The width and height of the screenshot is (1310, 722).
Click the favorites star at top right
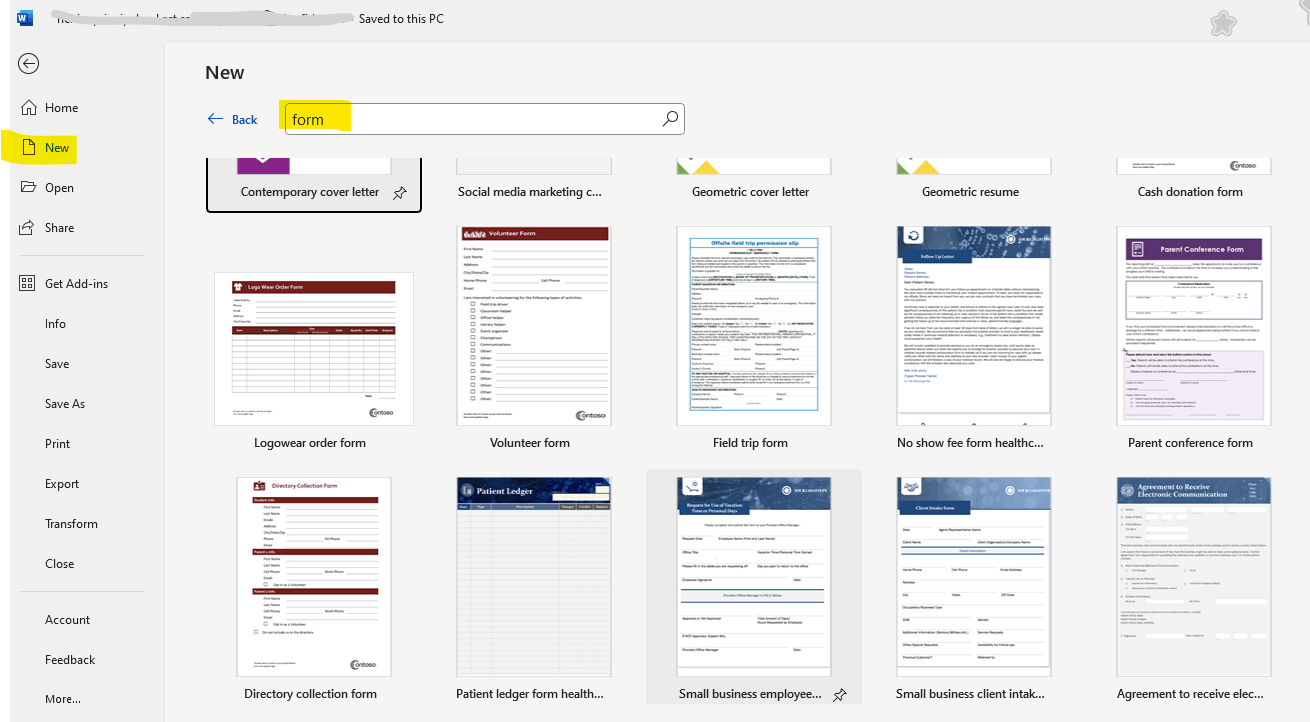pyautogui.click(x=1223, y=22)
